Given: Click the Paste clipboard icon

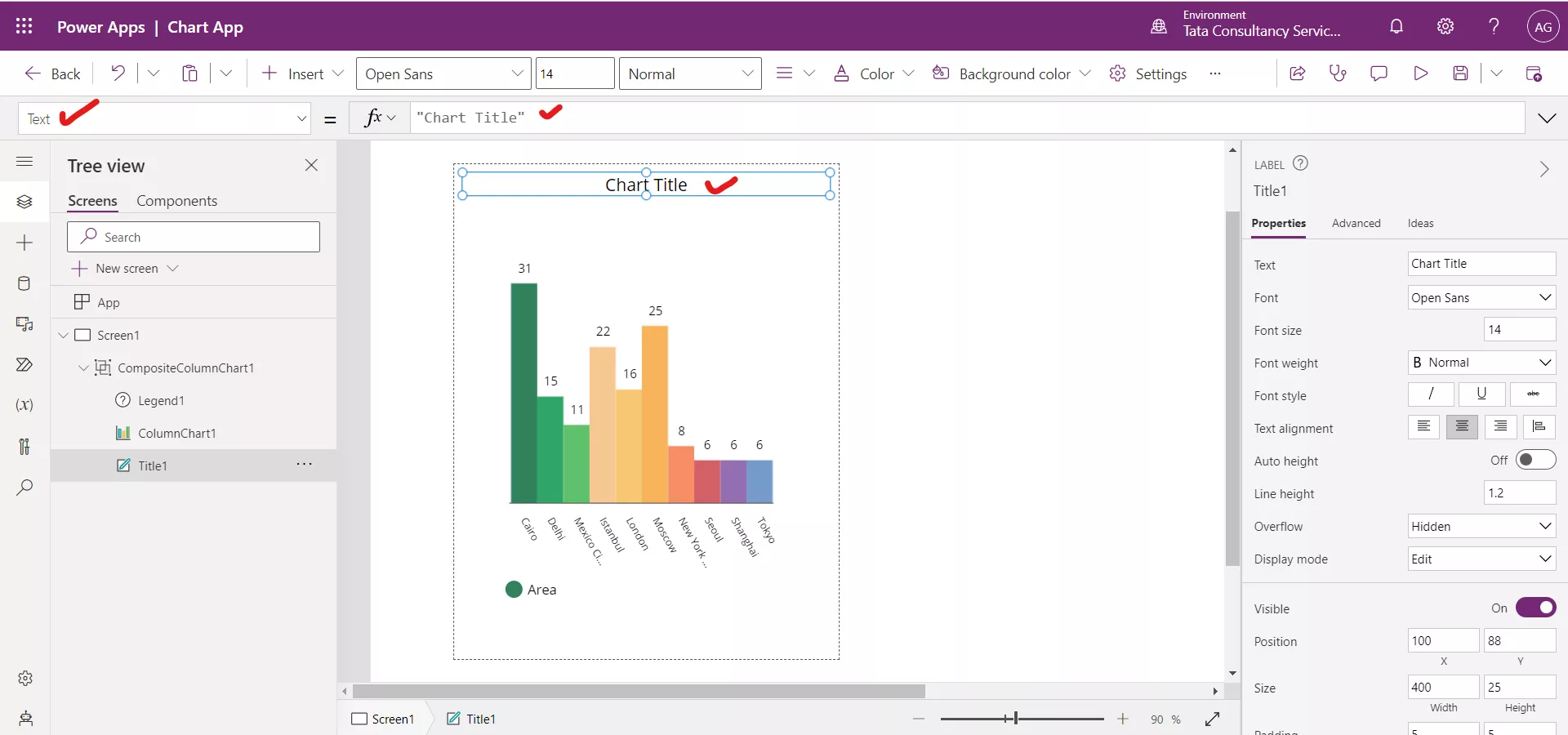Looking at the screenshot, I should tap(189, 73).
